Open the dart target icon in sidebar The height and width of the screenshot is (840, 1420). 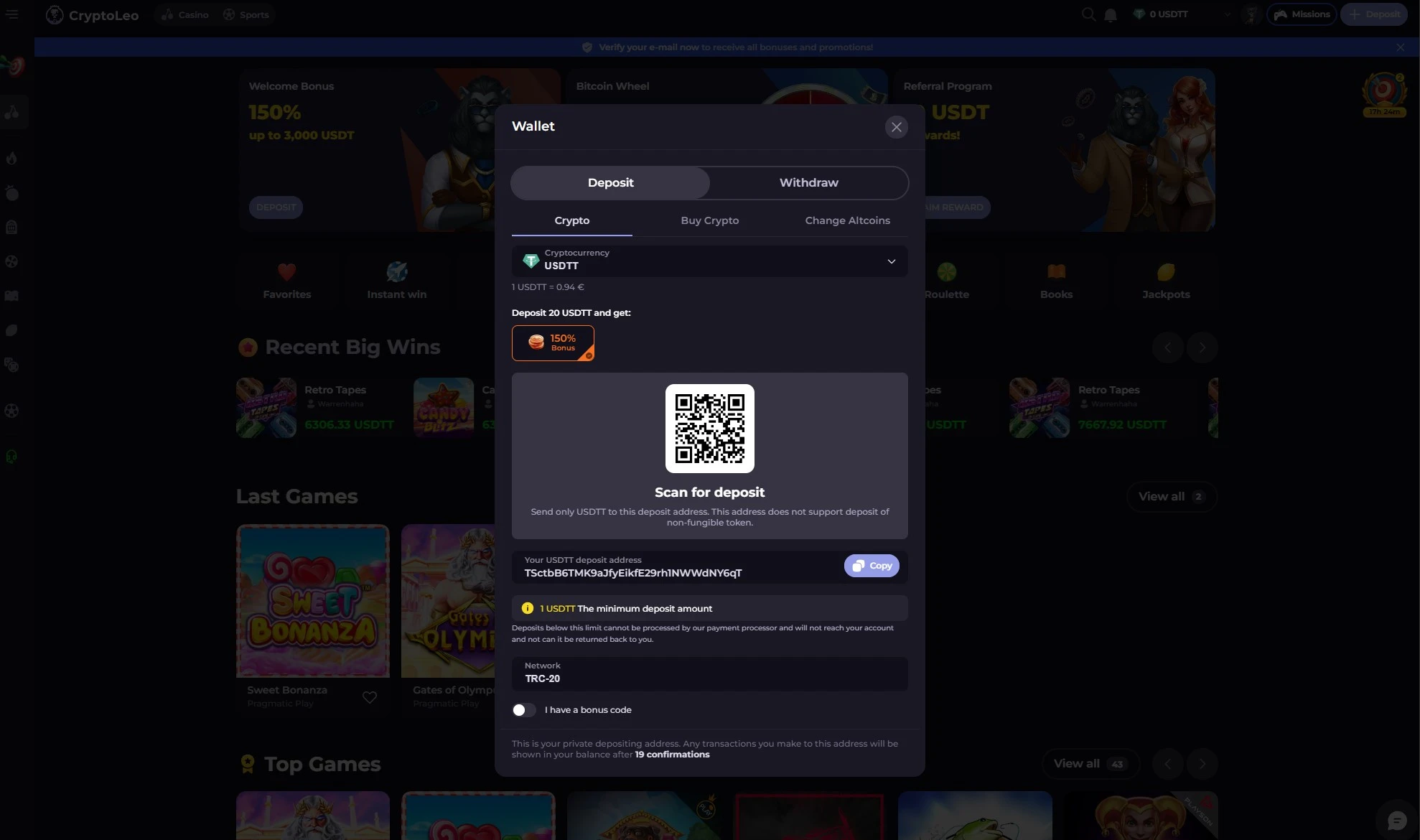[x=13, y=67]
